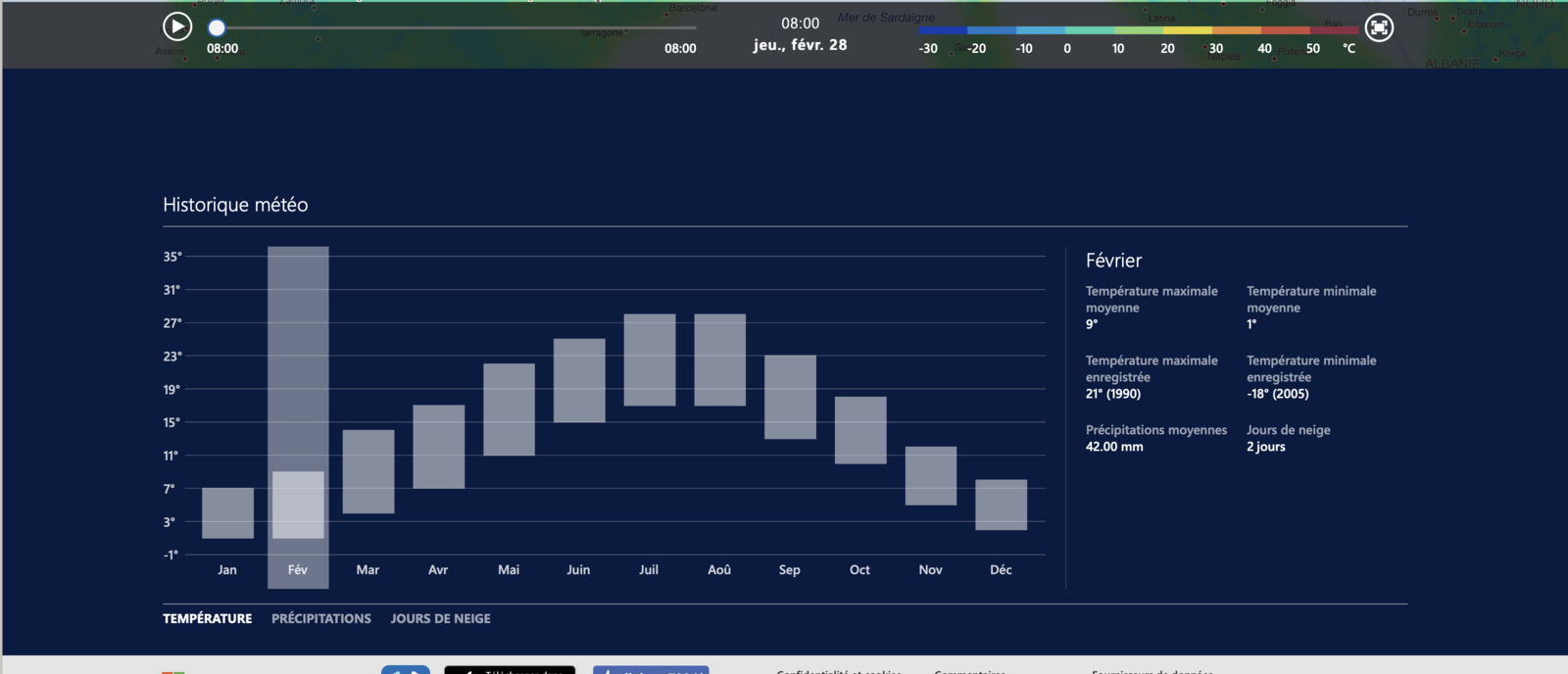Click the "Température minimale enregistrée" label
This screenshot has width=1568, height=674.
pyautogui.click(x=1311, y=368)
